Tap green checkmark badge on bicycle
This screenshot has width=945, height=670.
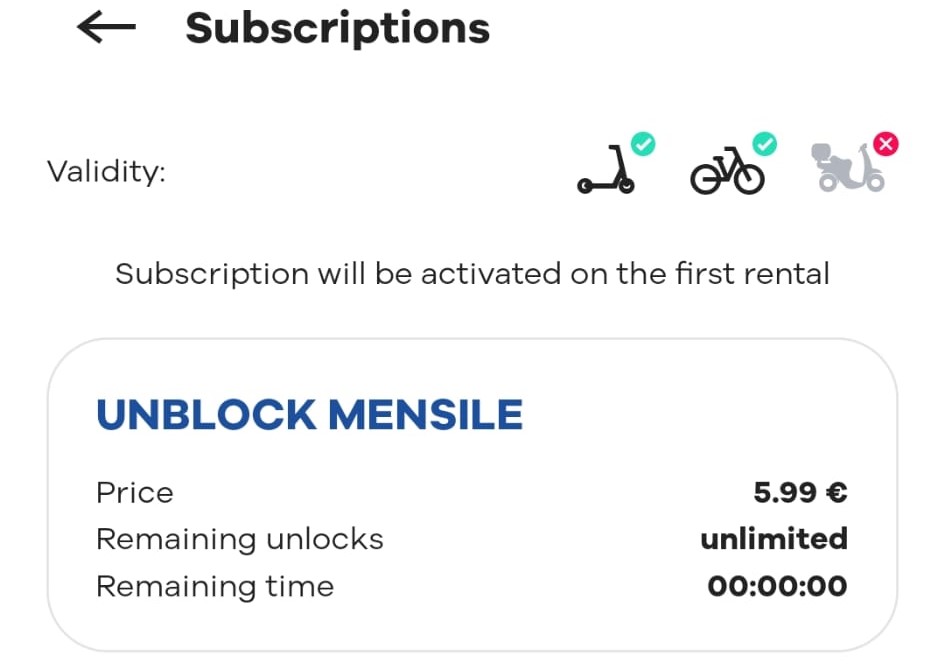coord(765,144)
